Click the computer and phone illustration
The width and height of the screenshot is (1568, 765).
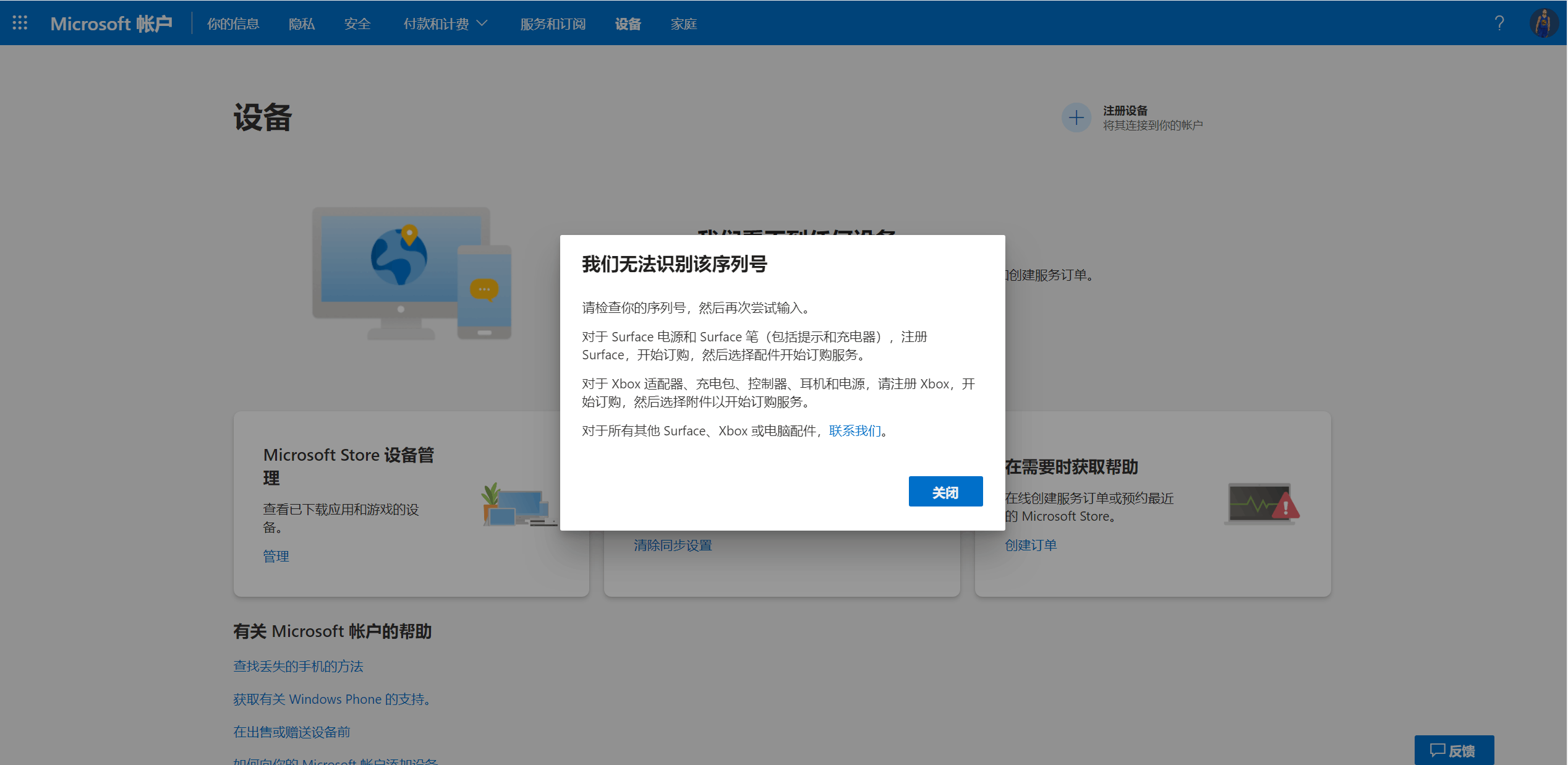(412, 273)
